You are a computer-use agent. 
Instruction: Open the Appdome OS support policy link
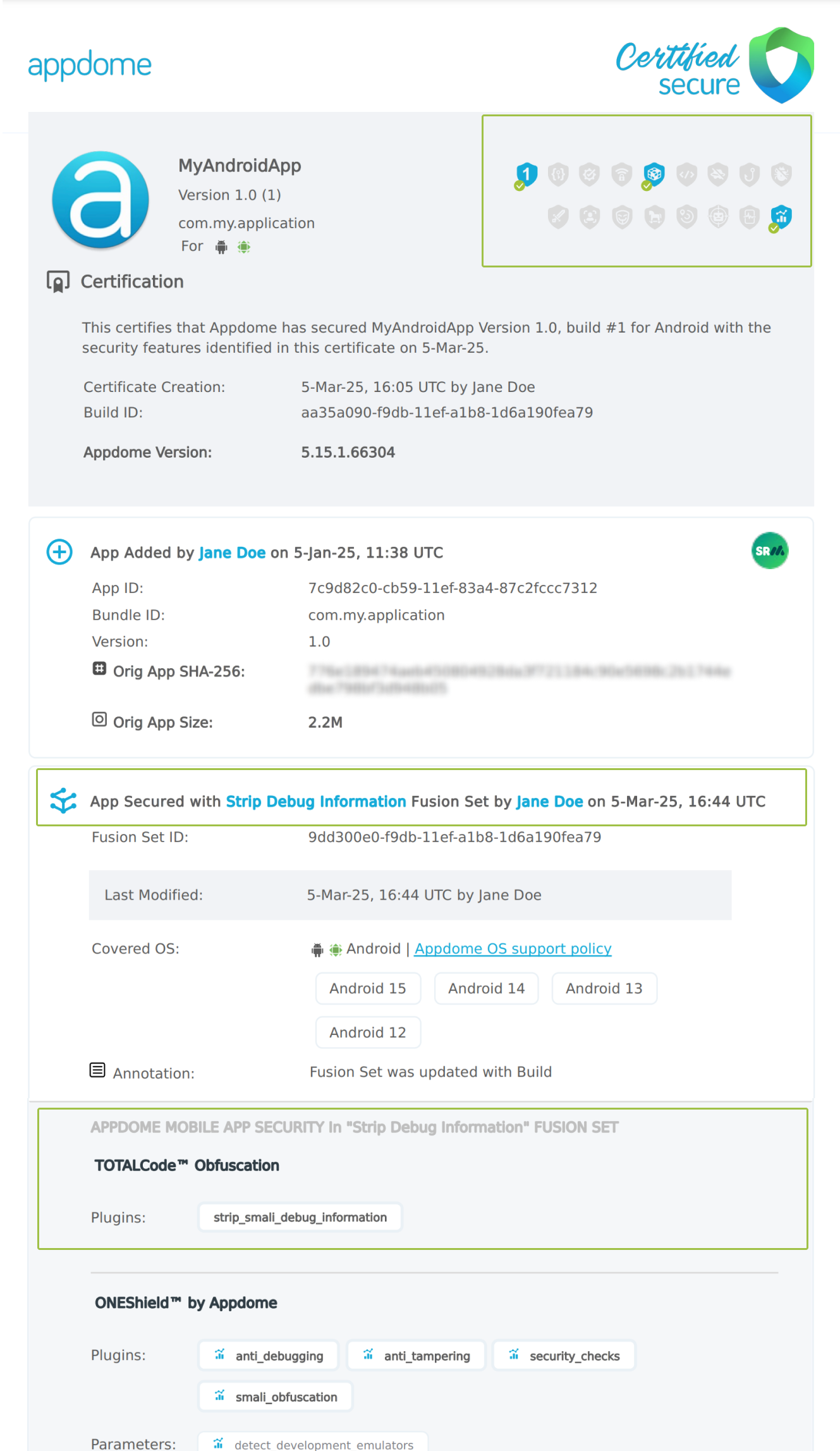pyautogui.click(x=513, y=948)
